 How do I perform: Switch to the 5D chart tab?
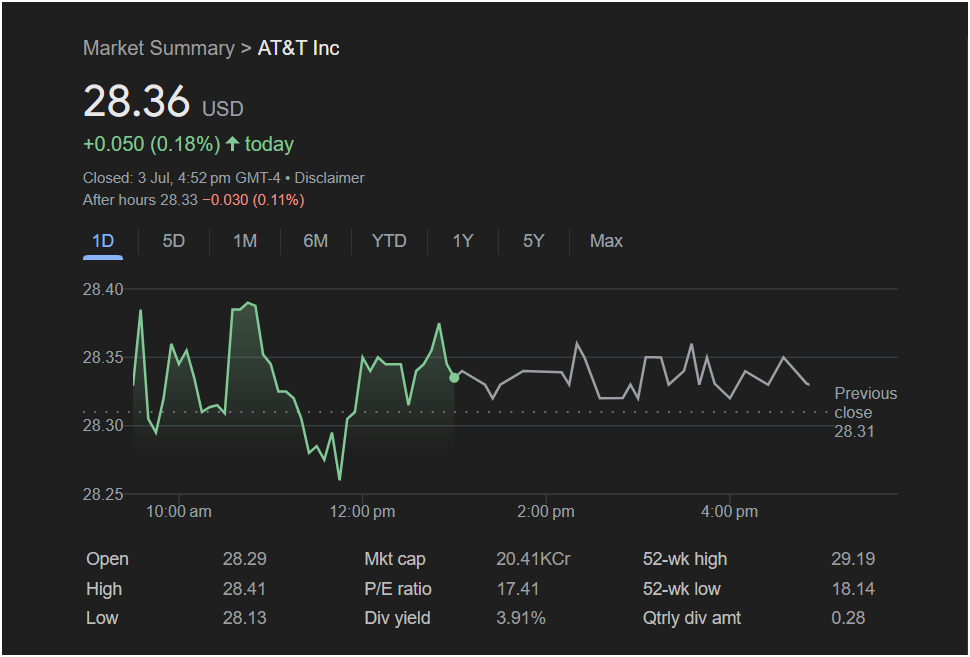pos(174,241)
